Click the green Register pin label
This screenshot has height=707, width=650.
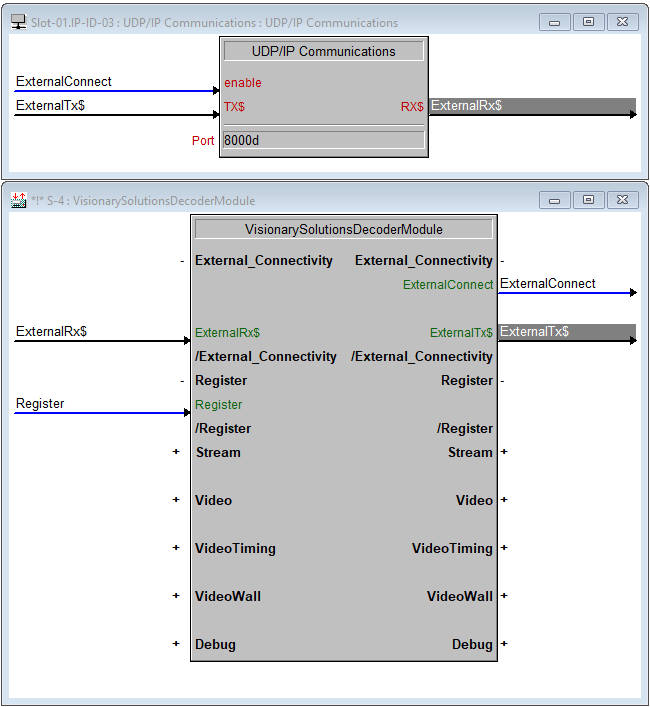click(218, 405)
